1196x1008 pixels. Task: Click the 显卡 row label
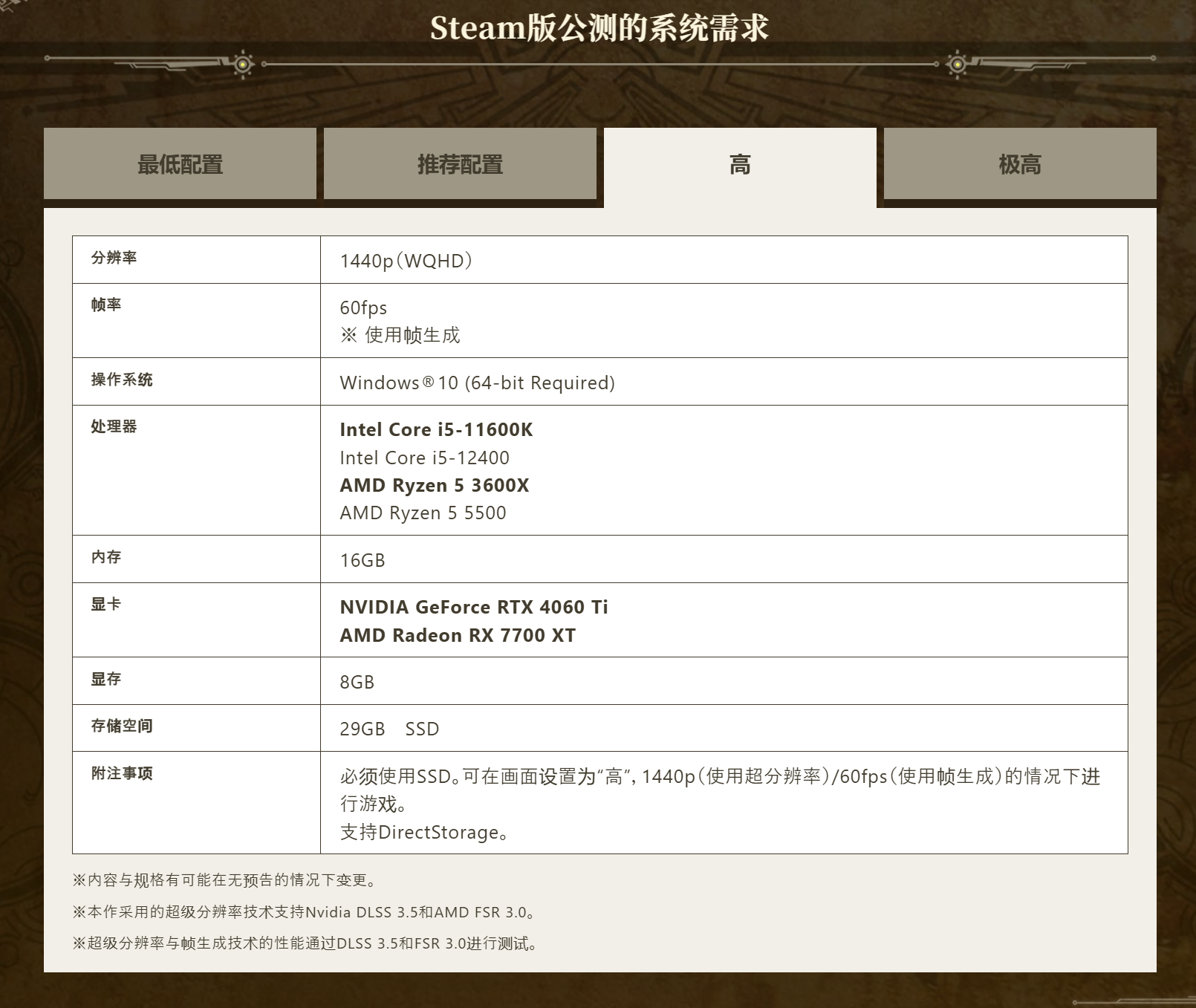point(106,604)
